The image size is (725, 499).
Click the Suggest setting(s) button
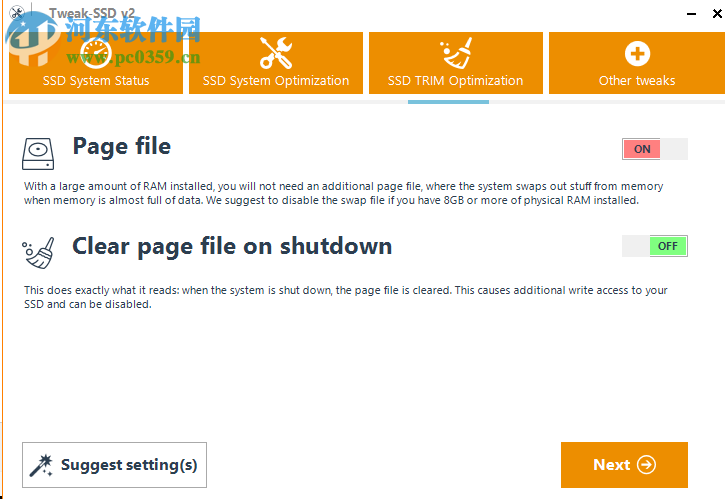(114, 465)
